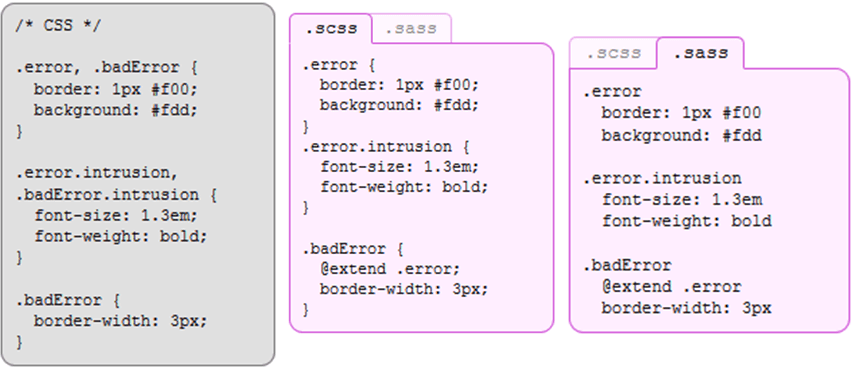Viewport: 857px width, 373px height.
Task: Click '.error.intrusion {' selector in scss panel
Action: coord(386,147)
